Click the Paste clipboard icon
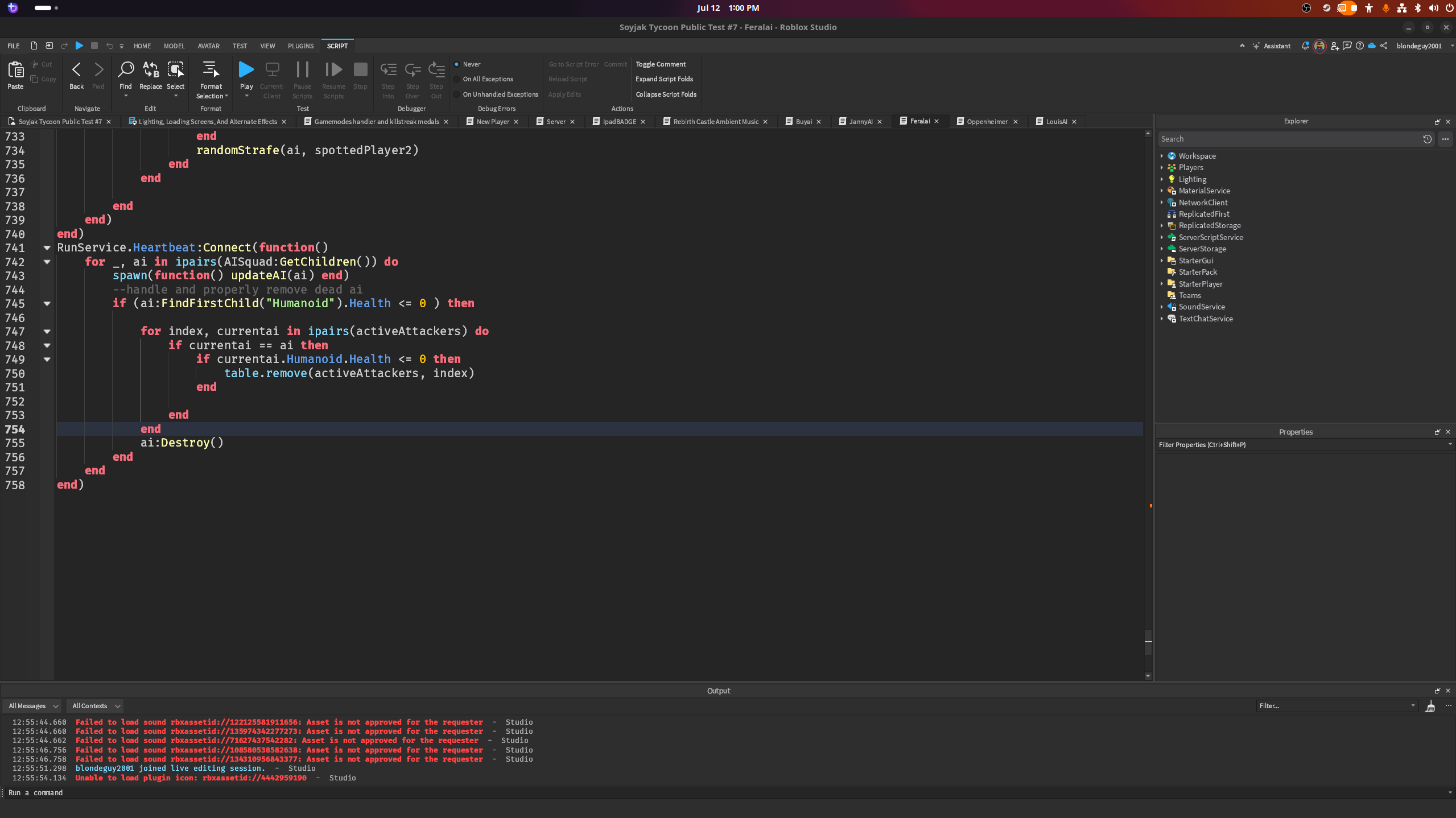1456x818 pixels. (15, 70)
